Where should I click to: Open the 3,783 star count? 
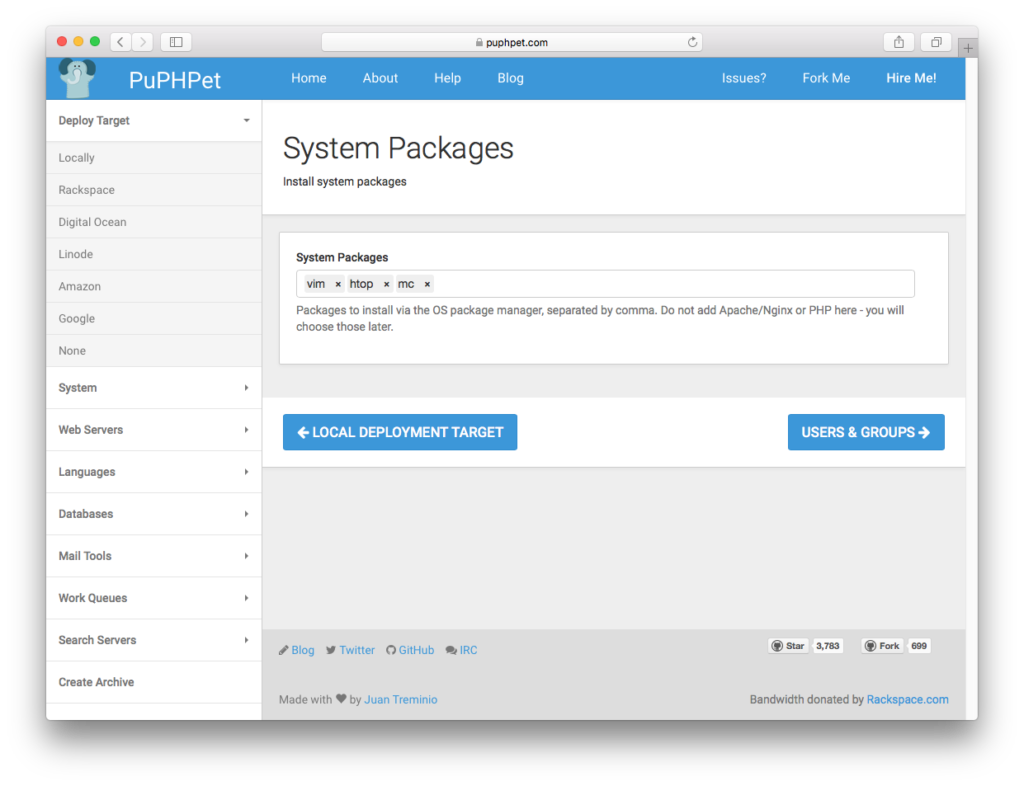click(827, 646)
